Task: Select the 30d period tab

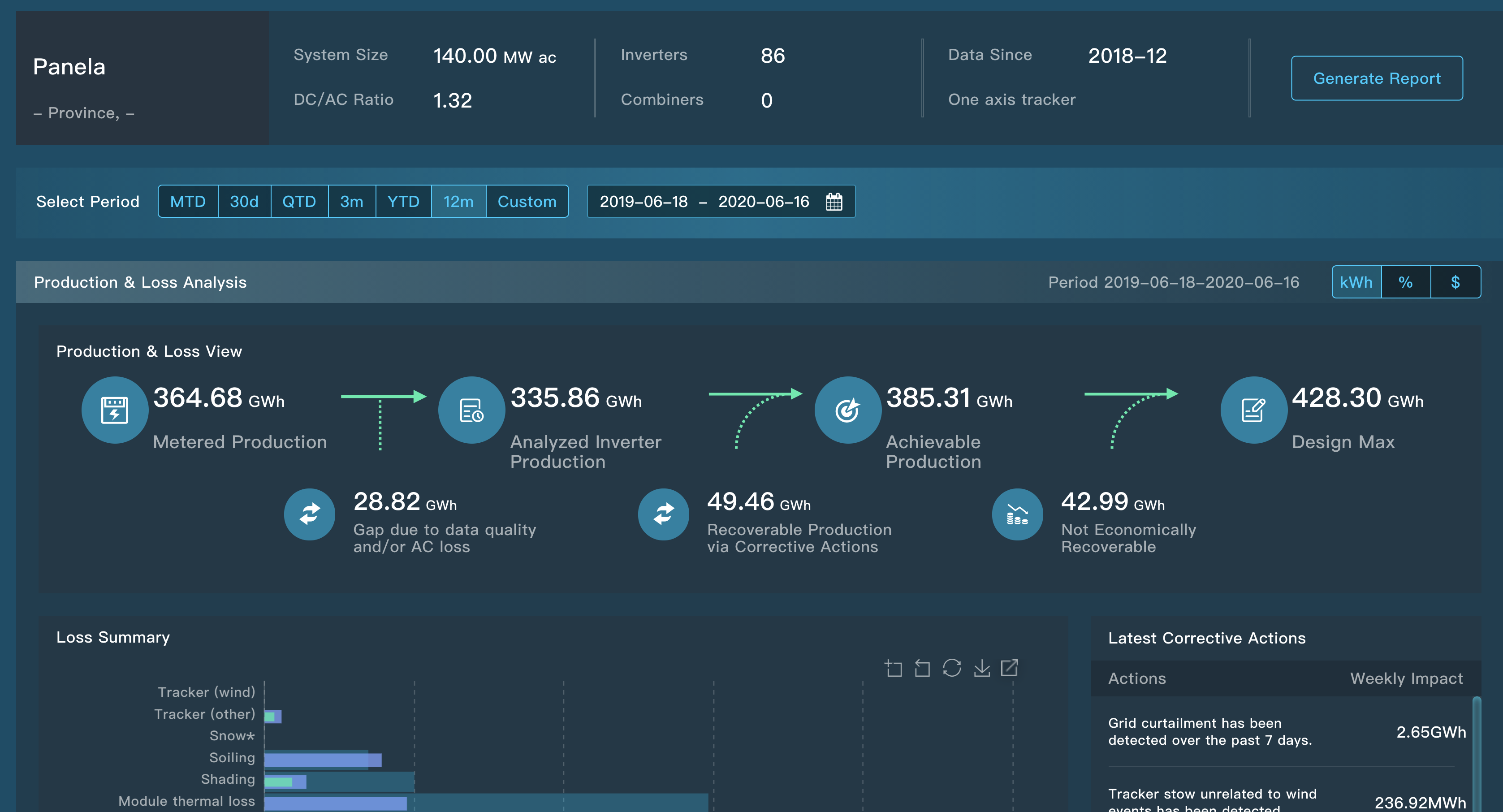Action: pos(244,202)
